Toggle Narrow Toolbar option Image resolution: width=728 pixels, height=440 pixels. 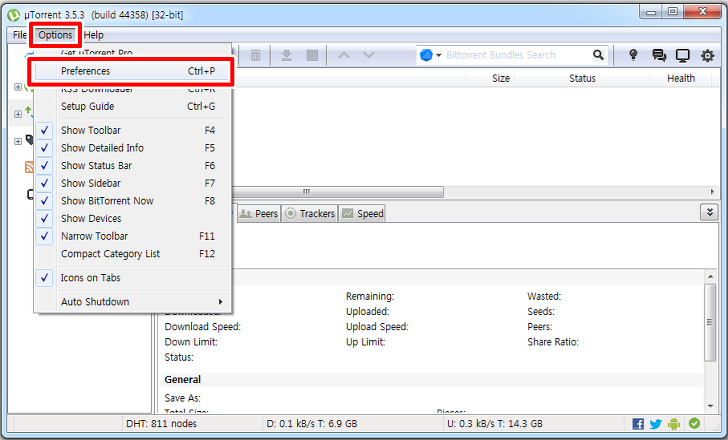coord(133,236)
